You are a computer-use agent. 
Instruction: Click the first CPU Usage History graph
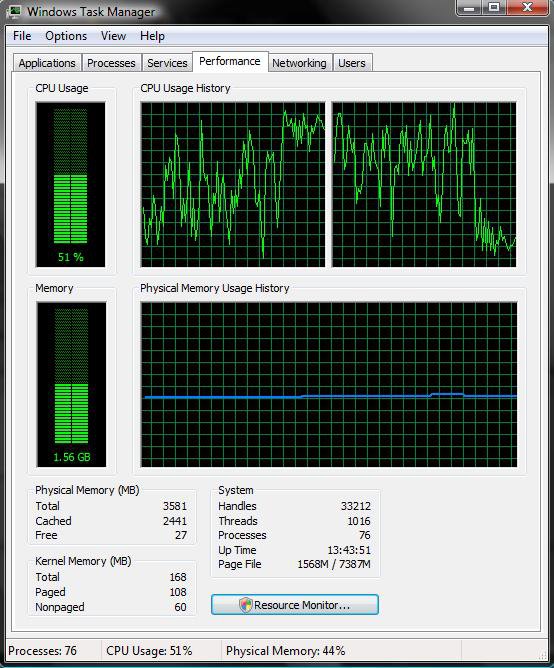point(233,184)
